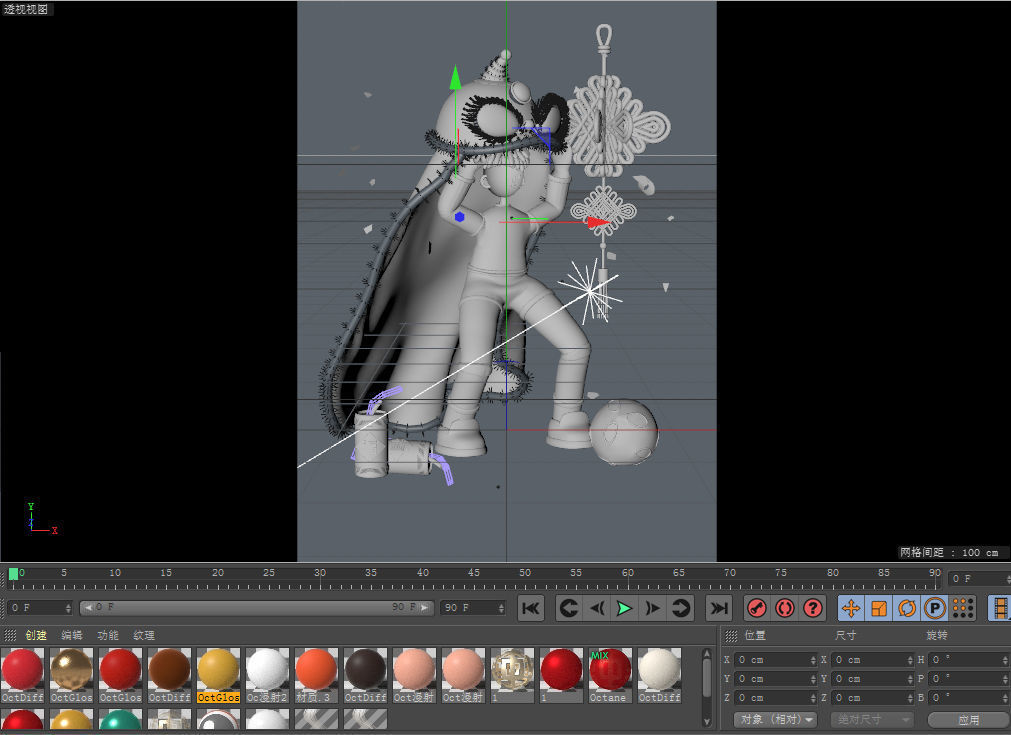This screenshot has width=1011, height=735.
Task: Select the glass patterned material named 1
Action: [x=512, y=675]
